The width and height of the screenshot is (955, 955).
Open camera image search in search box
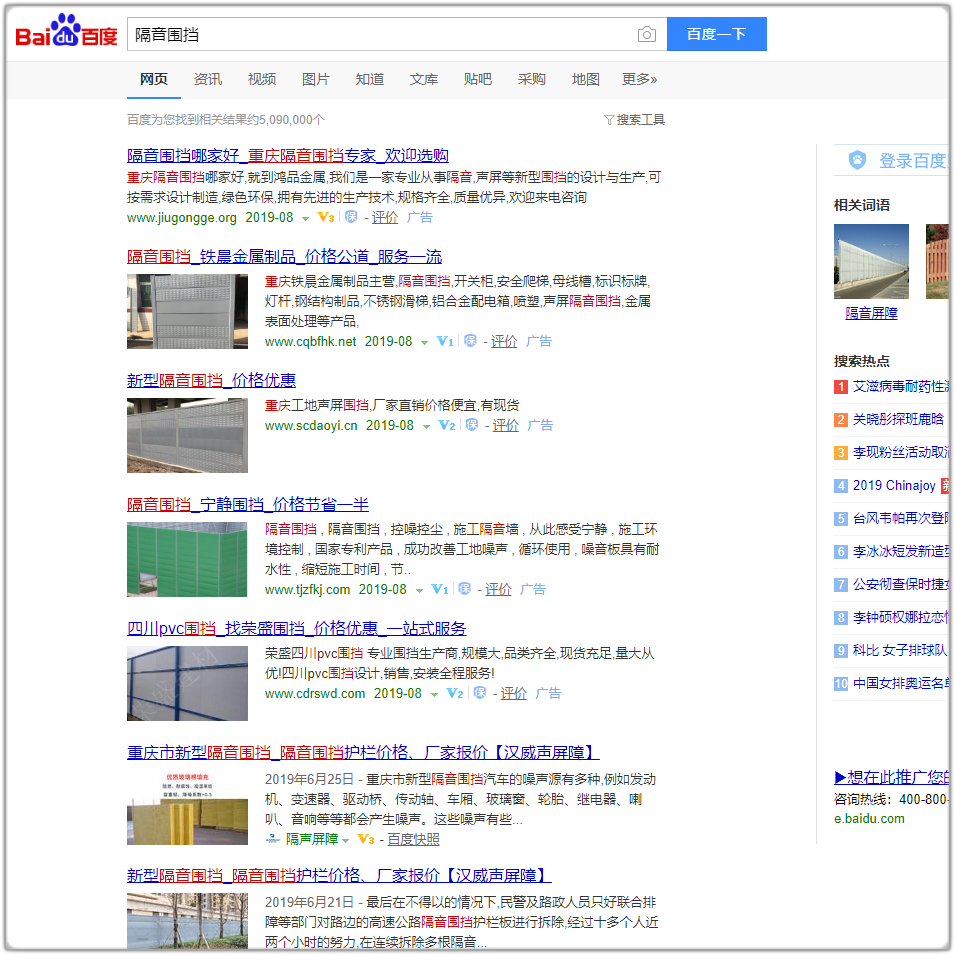tap(647, 35)
